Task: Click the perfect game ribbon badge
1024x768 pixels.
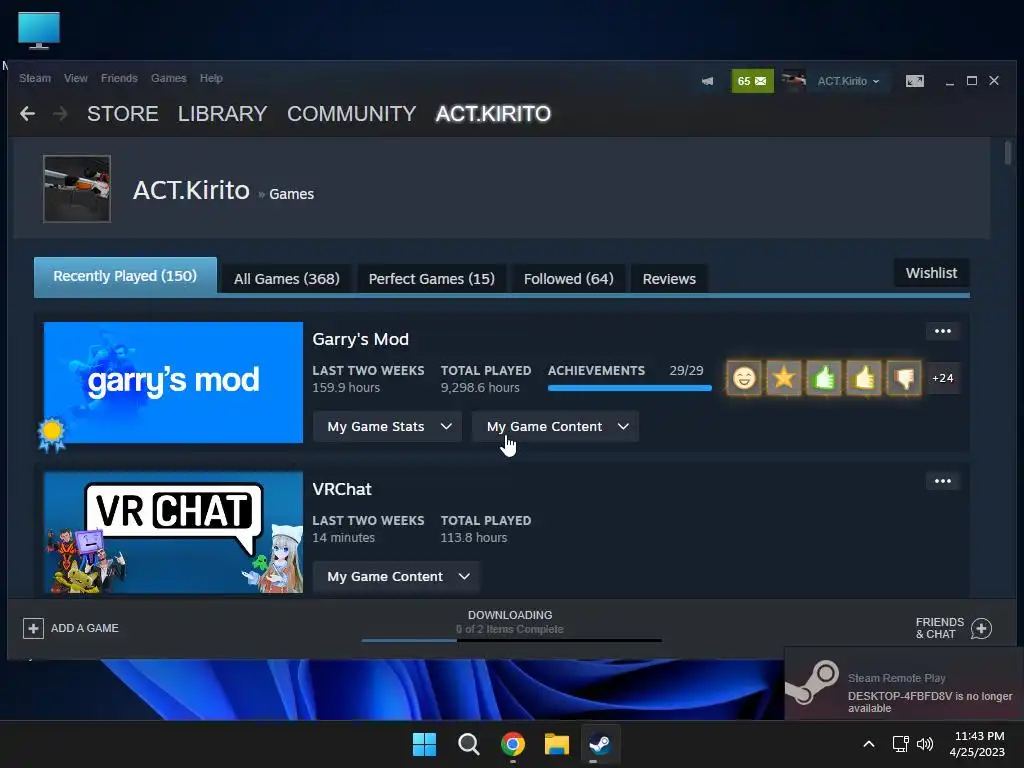Action: 52,434
